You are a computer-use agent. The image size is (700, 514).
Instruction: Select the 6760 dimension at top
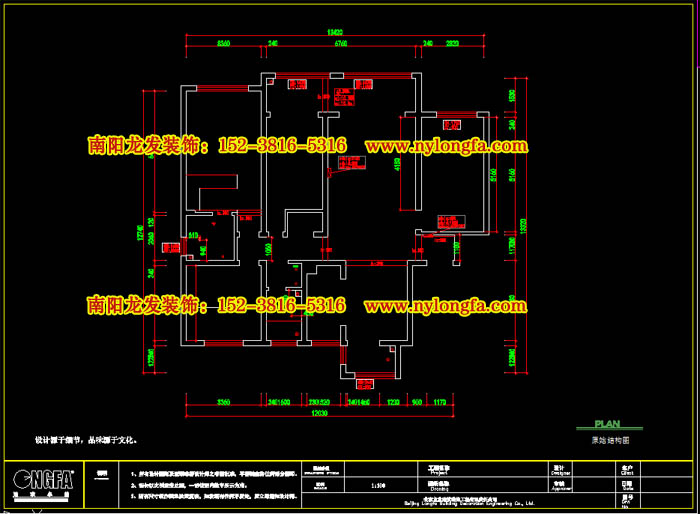[x=340, y=44]
